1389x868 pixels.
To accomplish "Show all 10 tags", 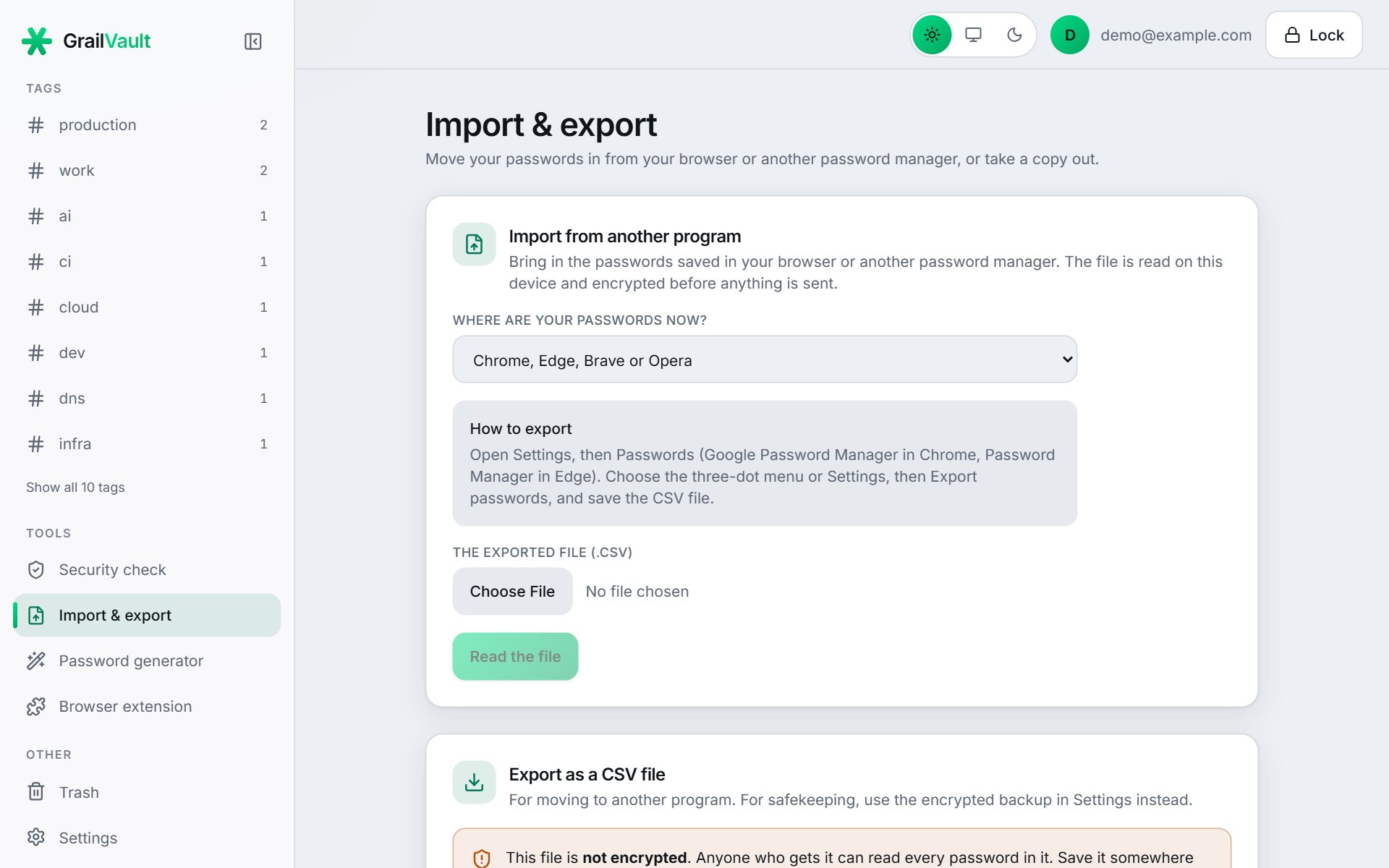I will point(75,488).
